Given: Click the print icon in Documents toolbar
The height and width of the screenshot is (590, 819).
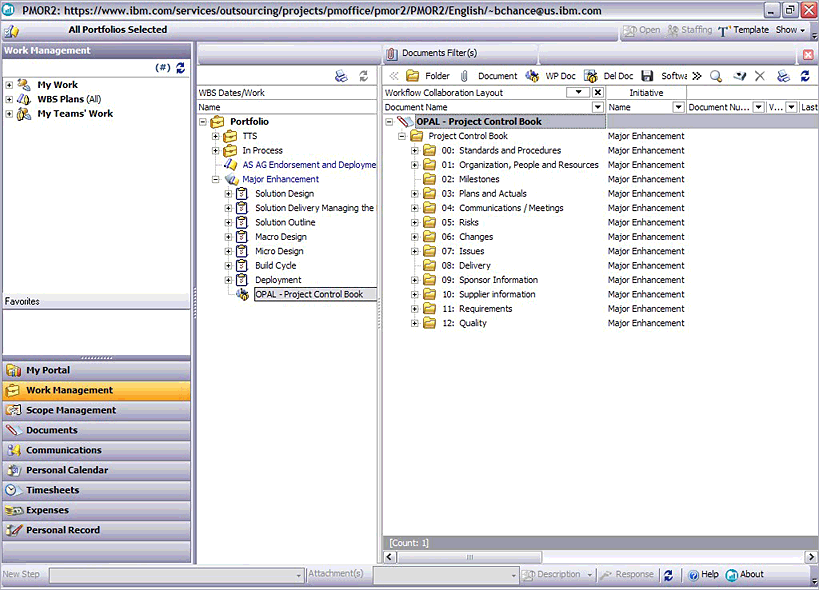Looking at the screenshot, I should (x=783, y=76).
